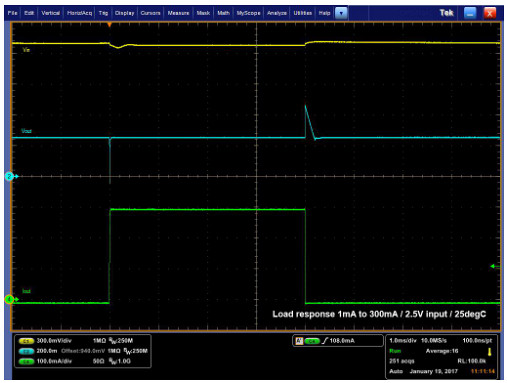Click the yellow C1 channel badge

pyautogui.click(x=26, y=341)
